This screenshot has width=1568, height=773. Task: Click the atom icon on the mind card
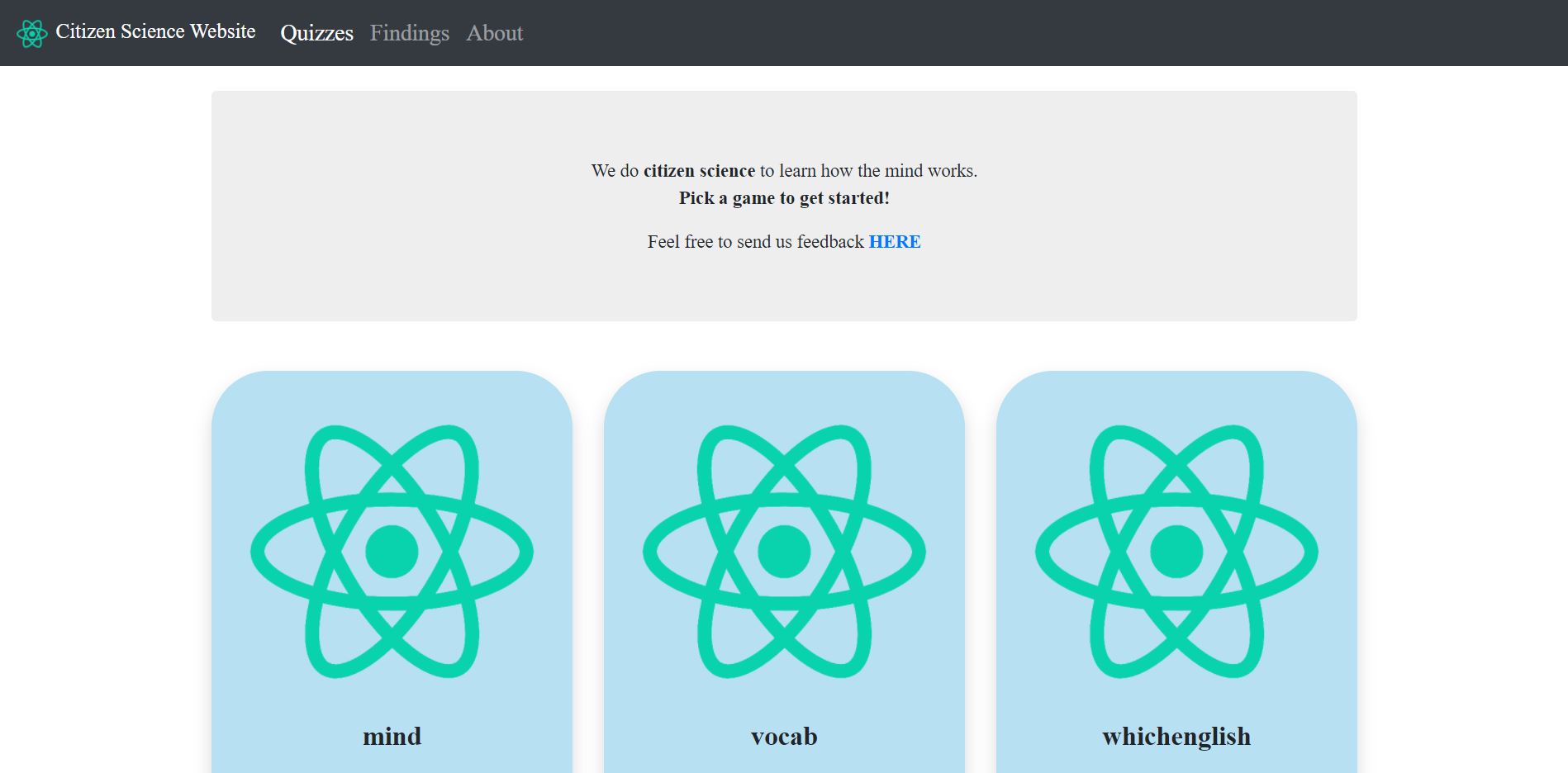point(392,552)
